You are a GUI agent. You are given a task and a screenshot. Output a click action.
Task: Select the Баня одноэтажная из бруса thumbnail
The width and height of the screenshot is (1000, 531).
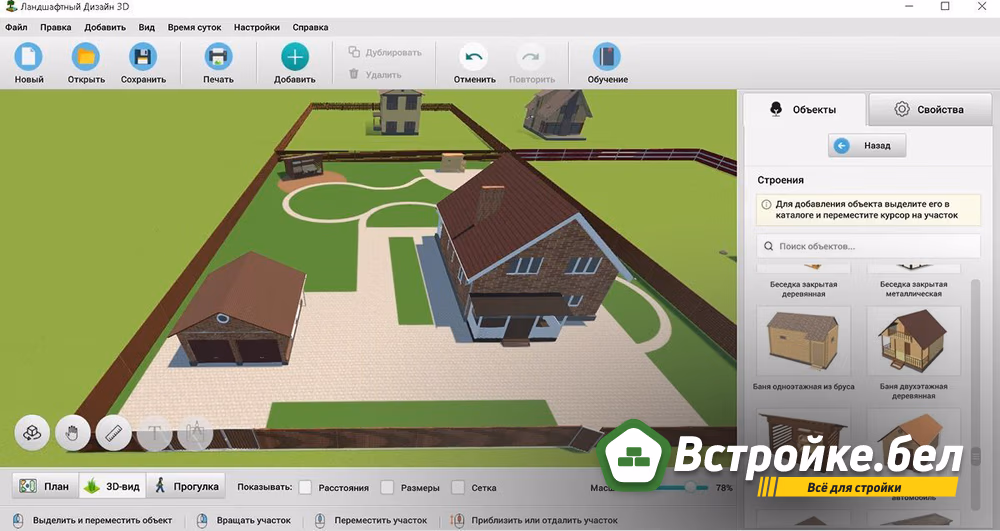(804, 341)
